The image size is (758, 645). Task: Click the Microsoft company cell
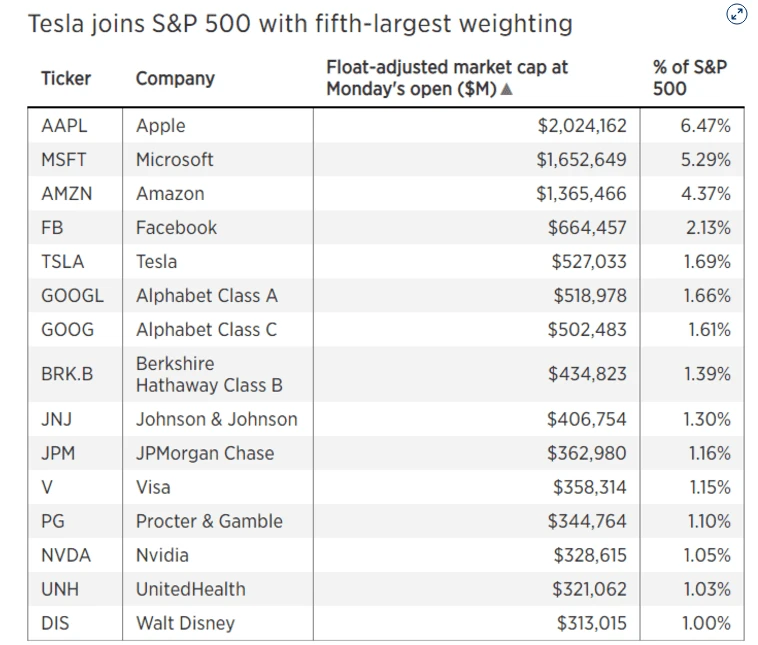pyautogui.click(x=175, y=160)
